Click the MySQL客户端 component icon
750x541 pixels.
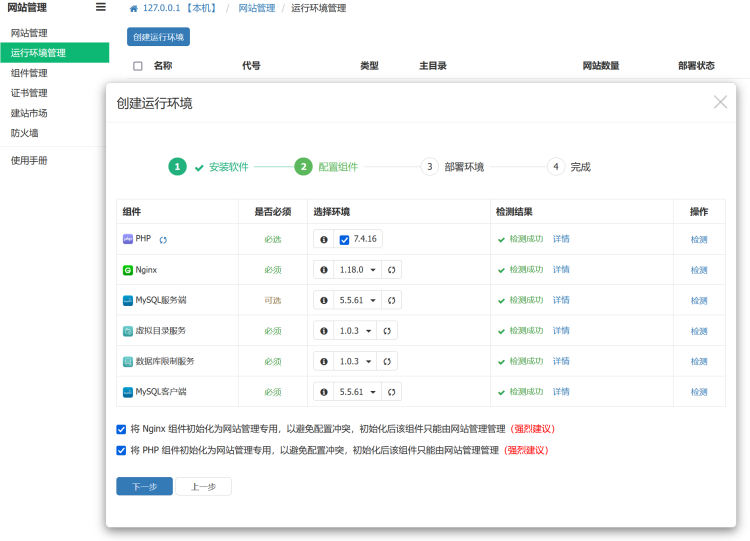click(x=128, y=392)
